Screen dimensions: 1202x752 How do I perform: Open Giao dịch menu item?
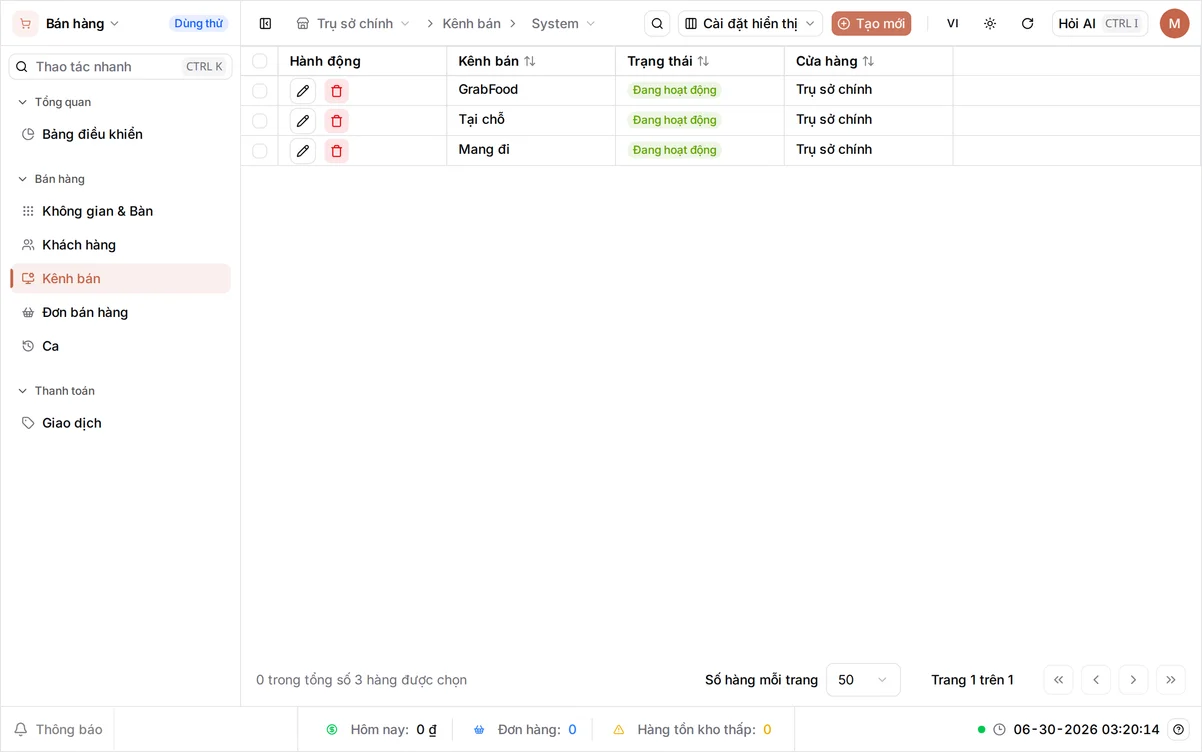pos(120,423)
